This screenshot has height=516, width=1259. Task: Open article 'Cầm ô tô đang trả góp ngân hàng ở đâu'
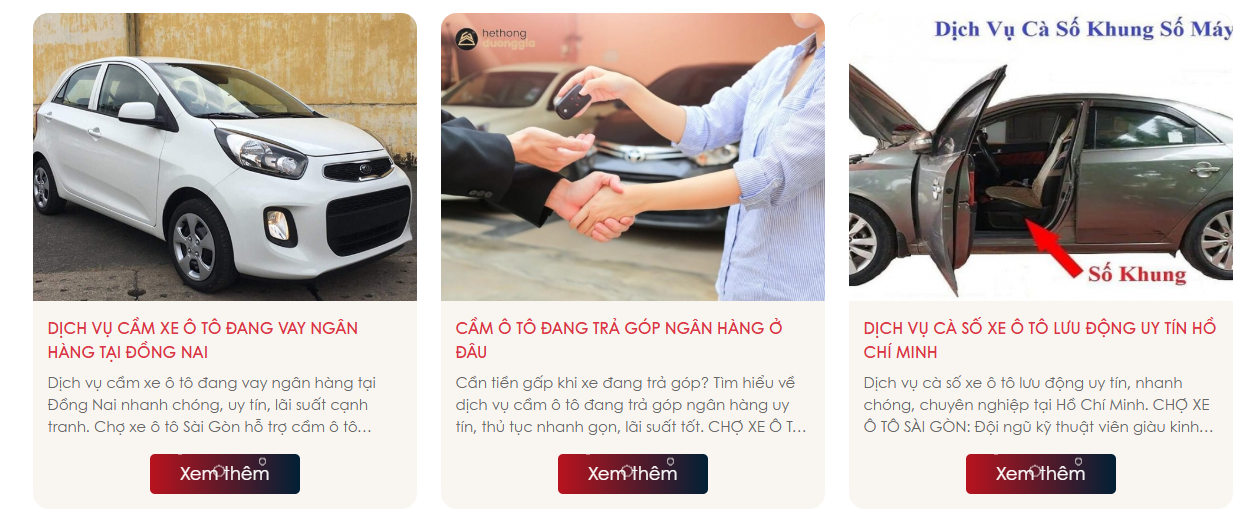click(x=619, y=340)
